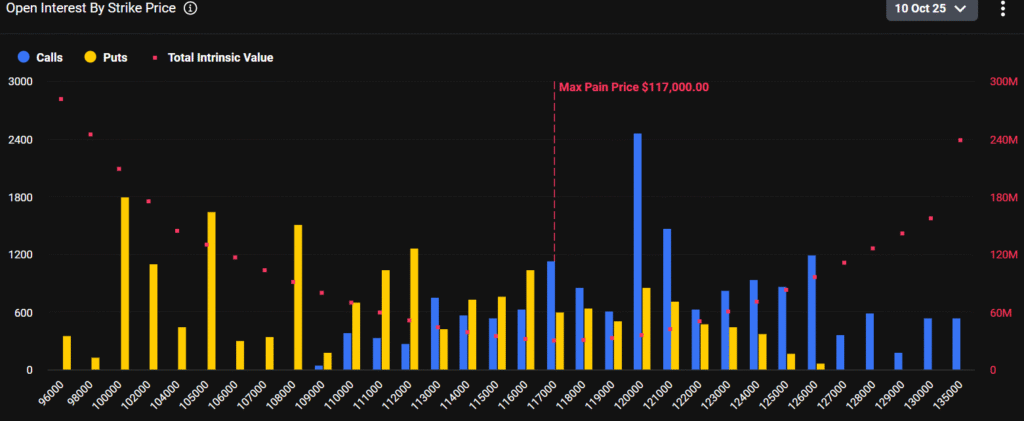Screen dimensions: 1024x421
Task: Hide the Total Intrinsic Value series
Action: pos(212,58)
